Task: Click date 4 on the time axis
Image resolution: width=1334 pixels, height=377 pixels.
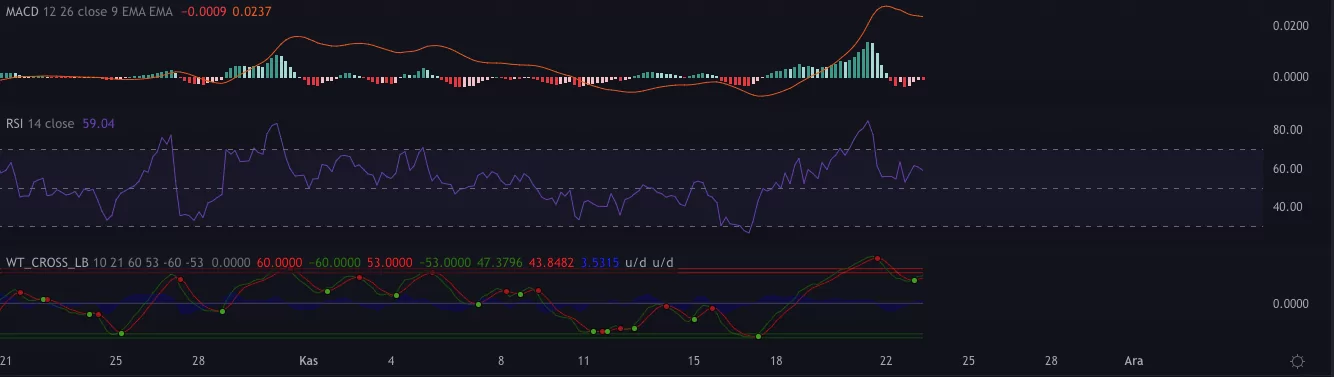Action: click(x=391, y=360)
